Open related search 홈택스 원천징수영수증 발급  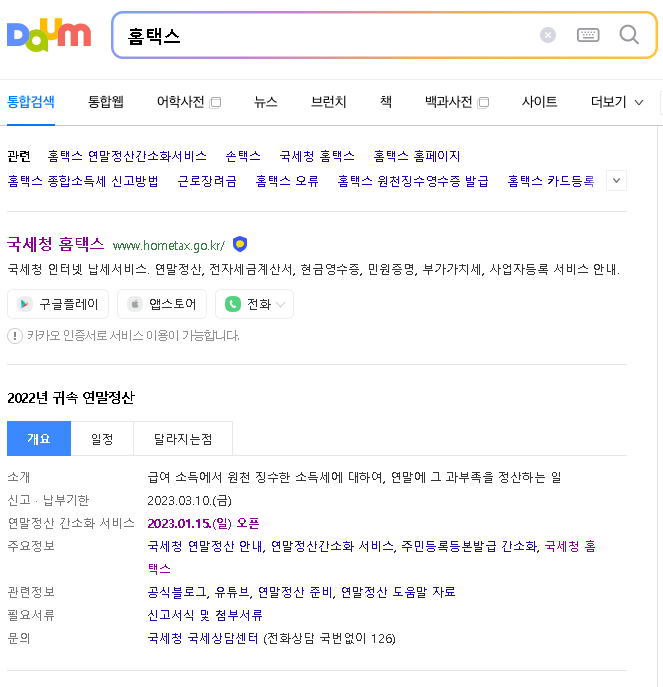(413, 181)
